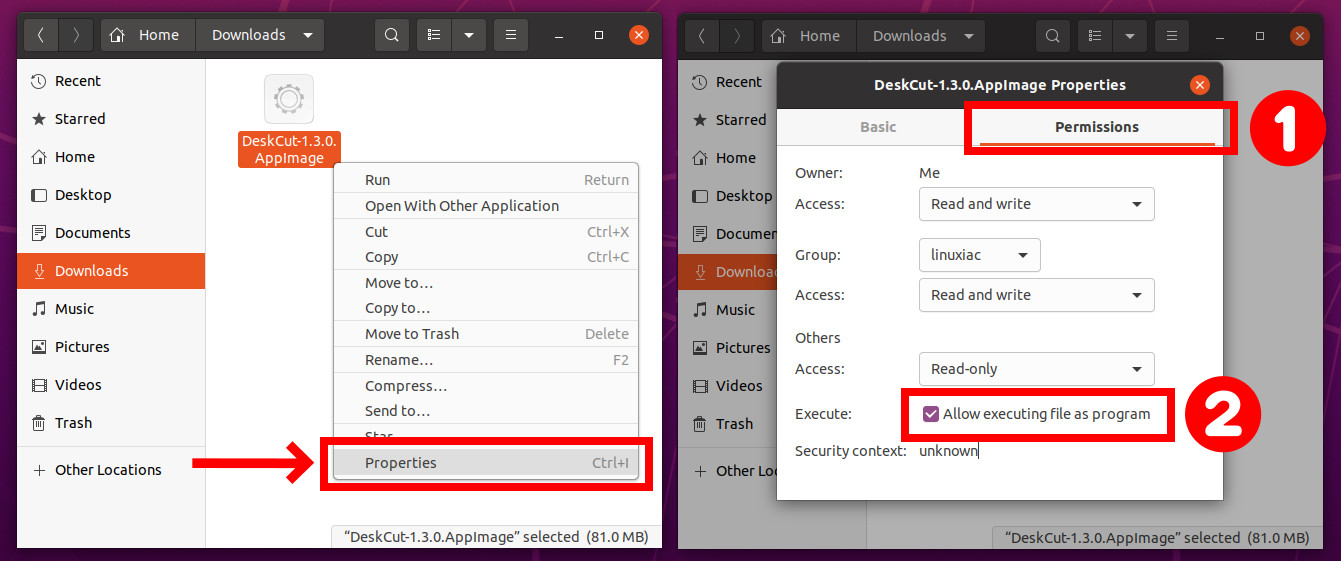Screen dimensions: 1341x561
Task: Open Recent in right window sidebar
Action: (x=728, y=82)
